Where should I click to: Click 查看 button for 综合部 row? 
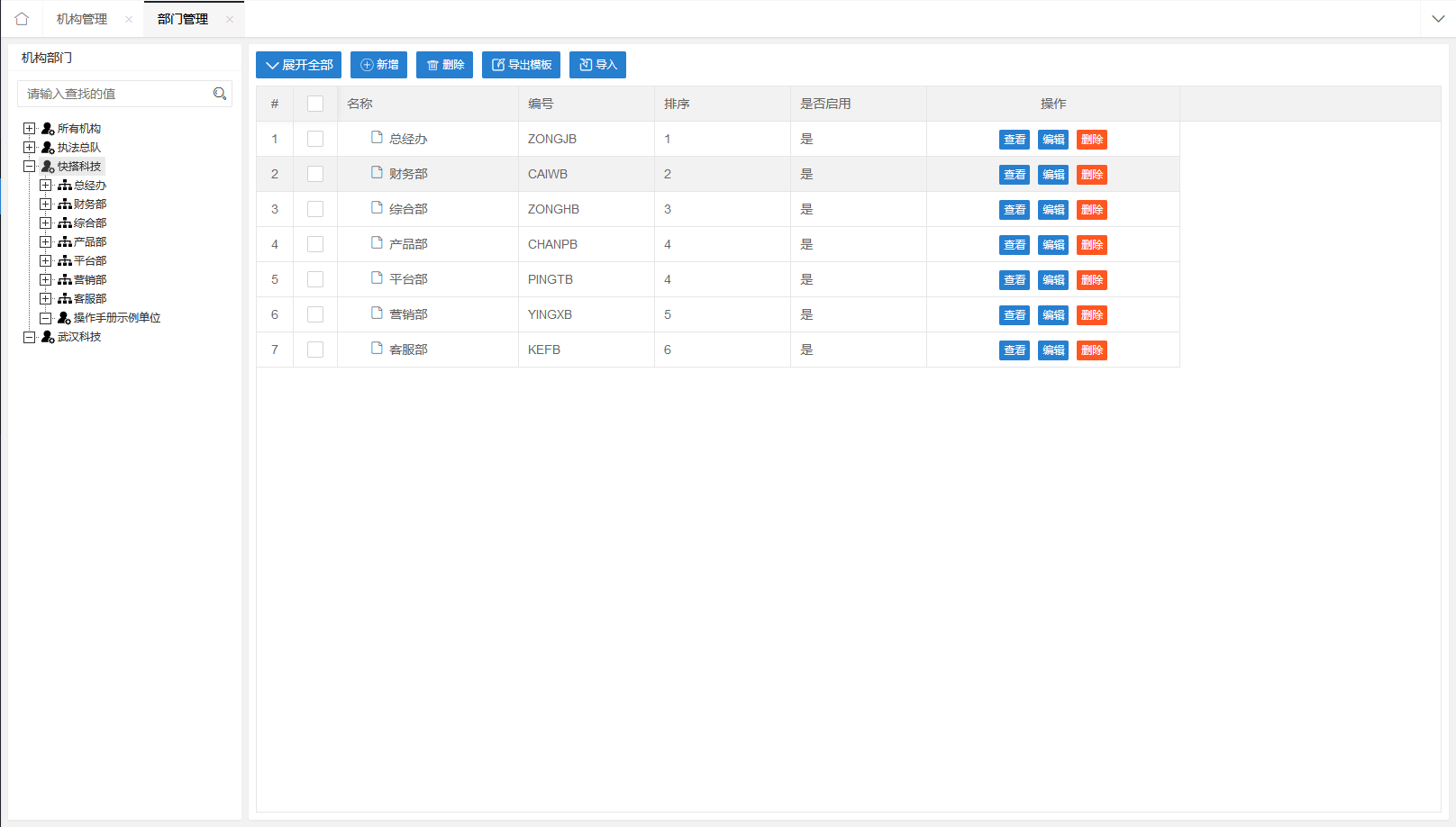point(1014,210)
